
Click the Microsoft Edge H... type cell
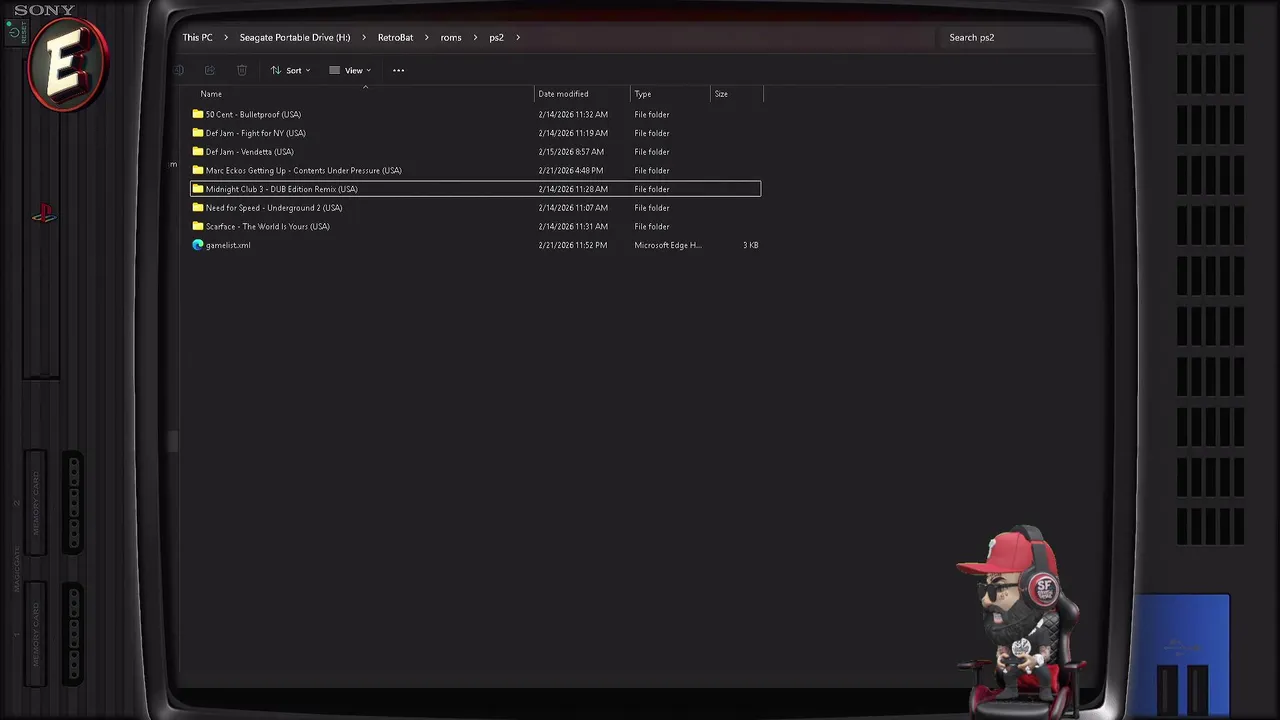click(668, 245)
